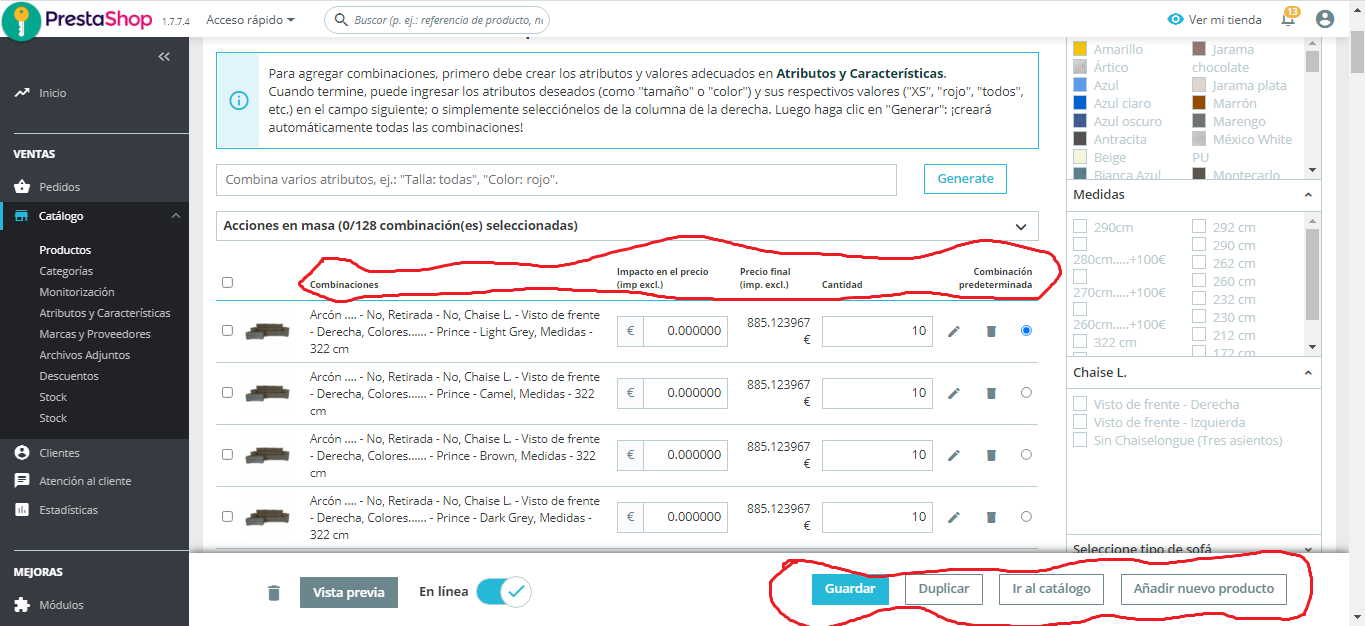Click the trash icon beside Vista previa
This screenshot has width=1365, height=626.
click(274, 593)
